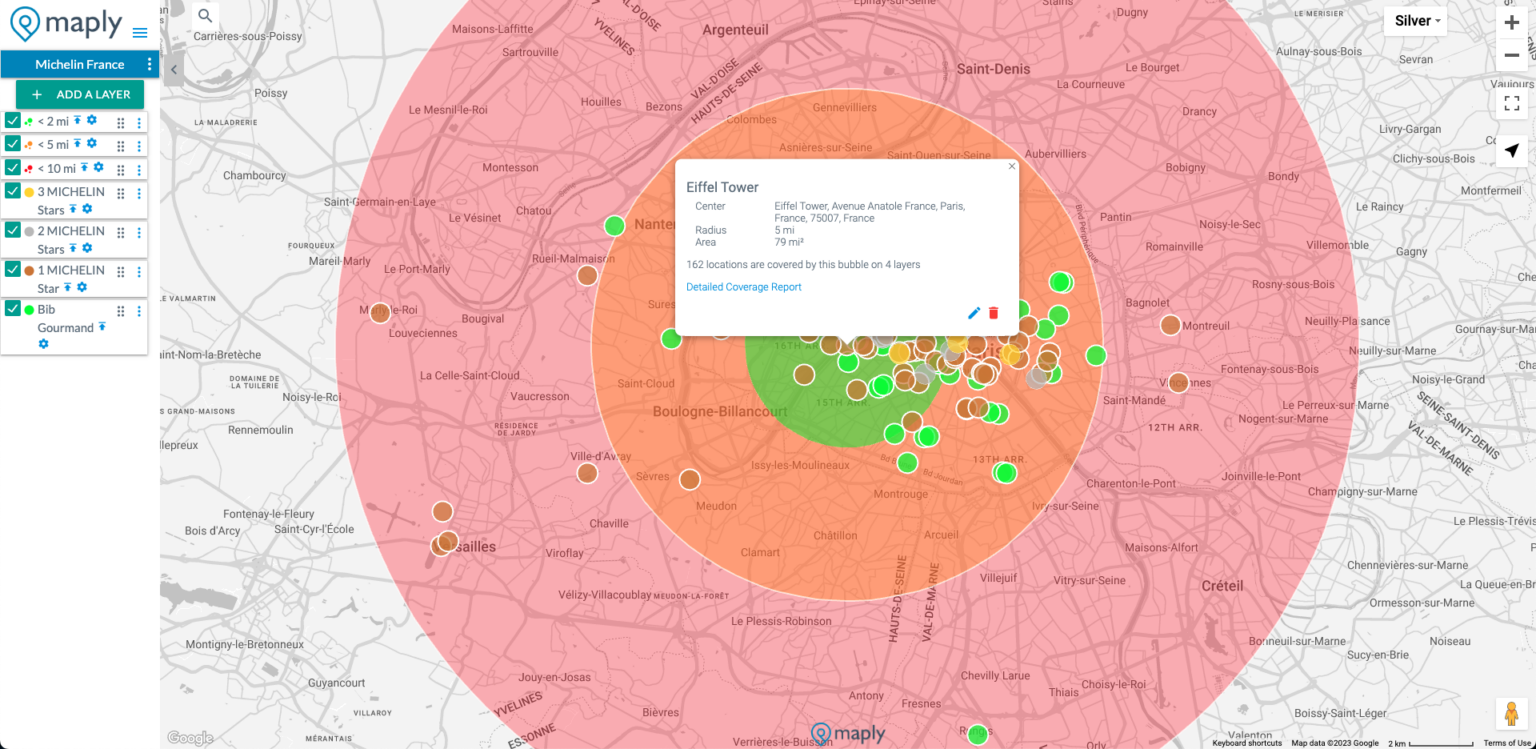Screen dimensions: 1536x749
Task: Click the Maply logo
Action: tap(62, 22)
